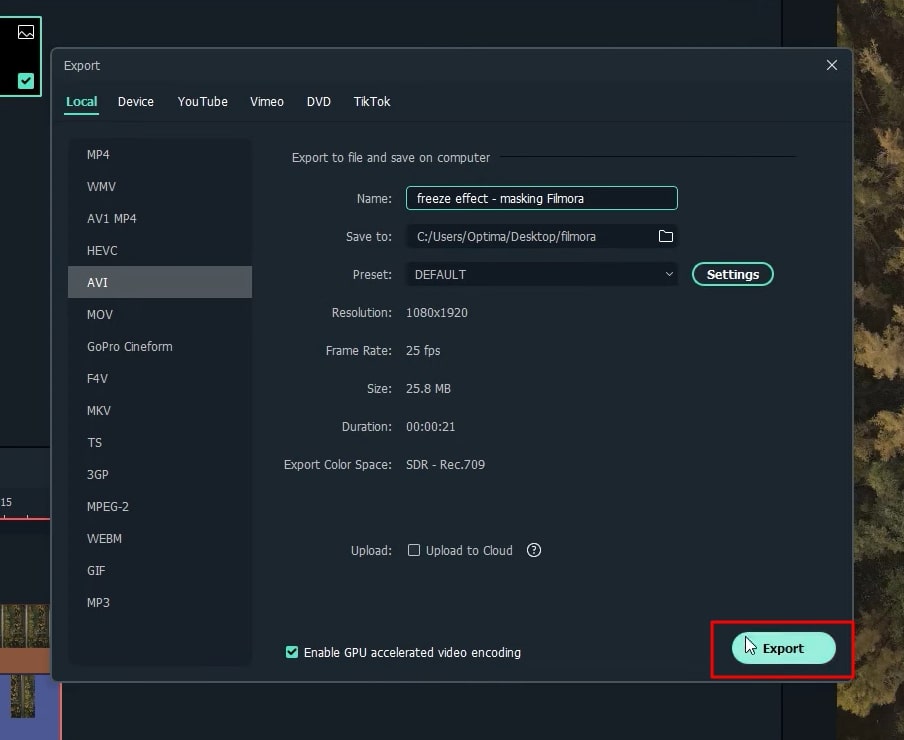Click the 25.8 MB size value
This screenshot has width=904, height=740.
click(x=428, y=388)
